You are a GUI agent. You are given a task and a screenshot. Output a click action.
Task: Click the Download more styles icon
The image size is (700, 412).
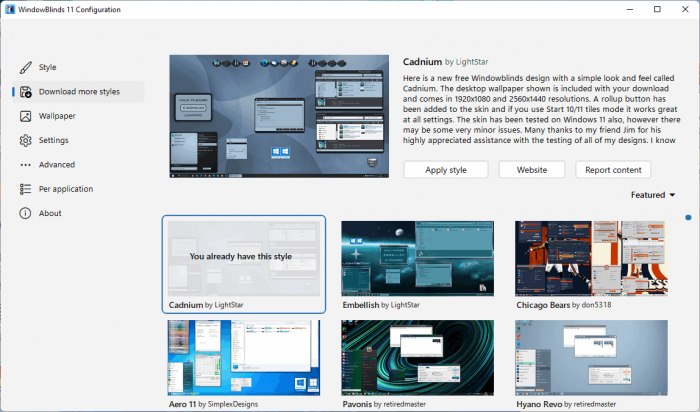25,92
